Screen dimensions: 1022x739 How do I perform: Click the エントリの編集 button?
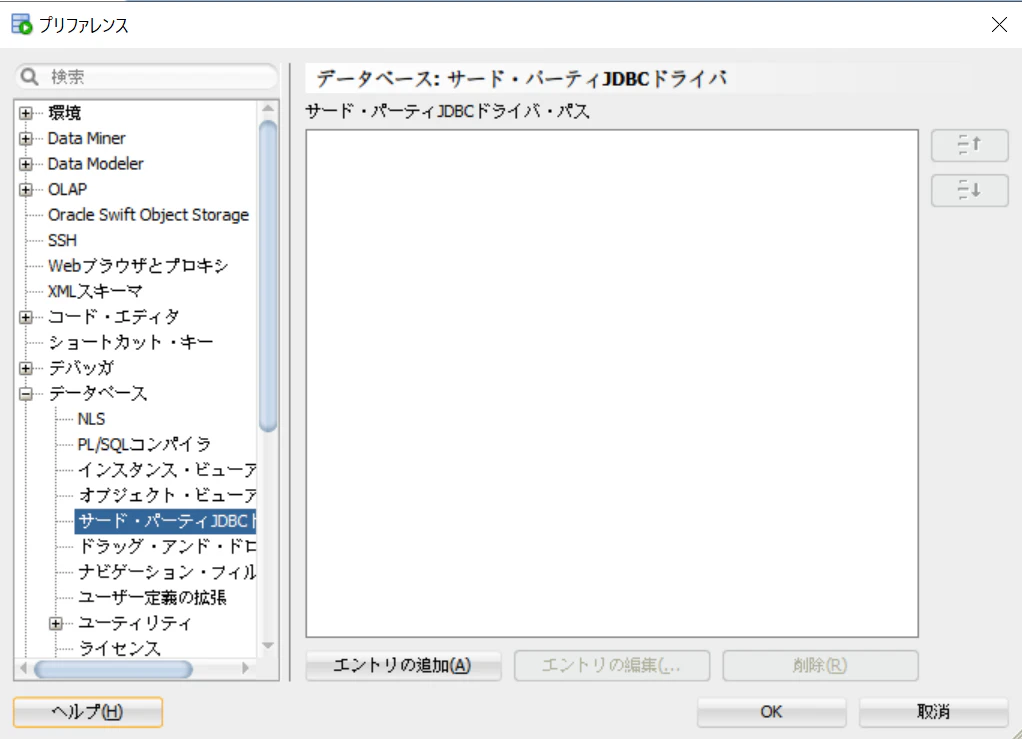tap(612, 665)
